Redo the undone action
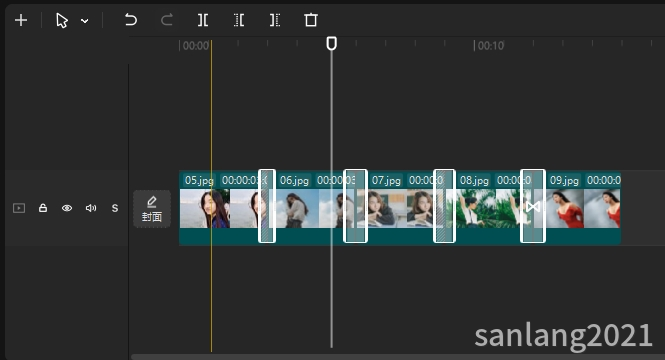The image size is (665, 360). [167, 20]
